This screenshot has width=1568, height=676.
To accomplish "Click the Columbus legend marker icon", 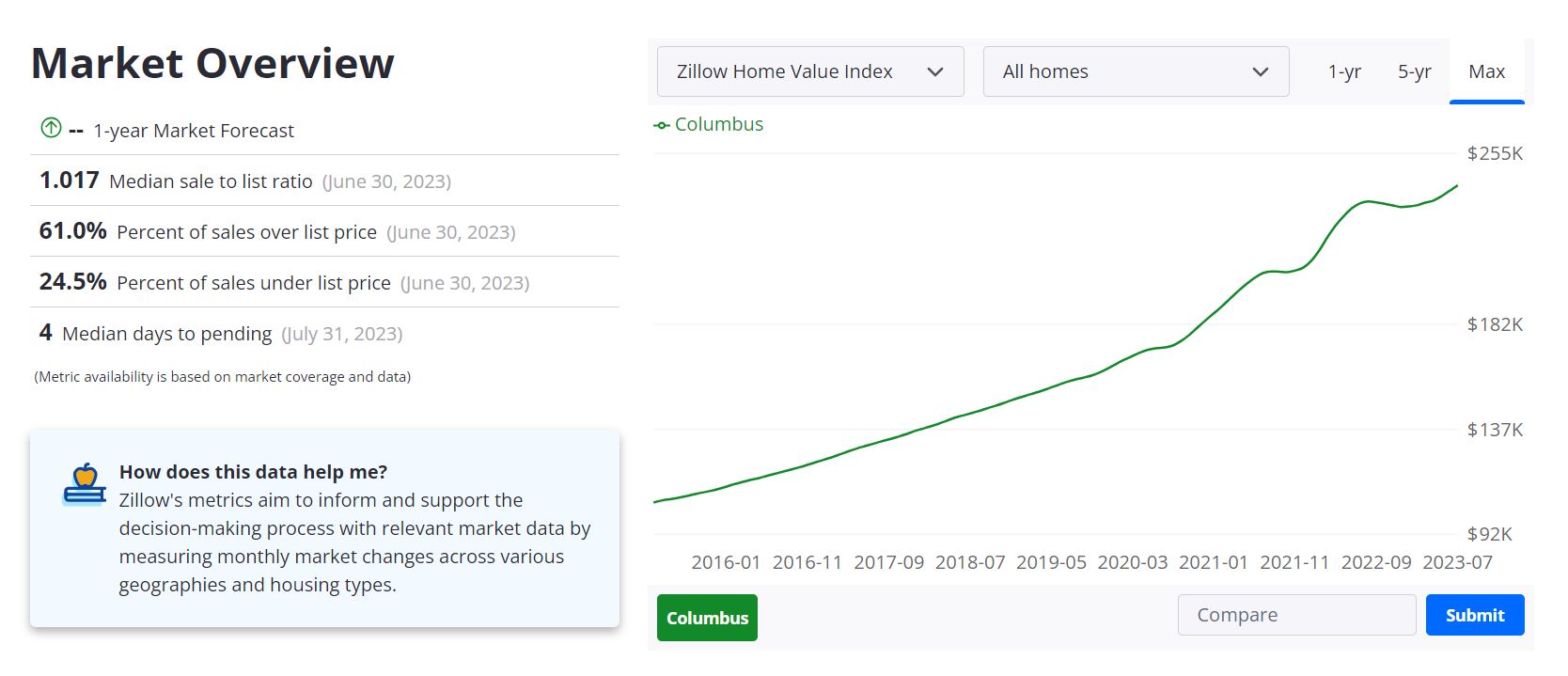I will [661, 124].
